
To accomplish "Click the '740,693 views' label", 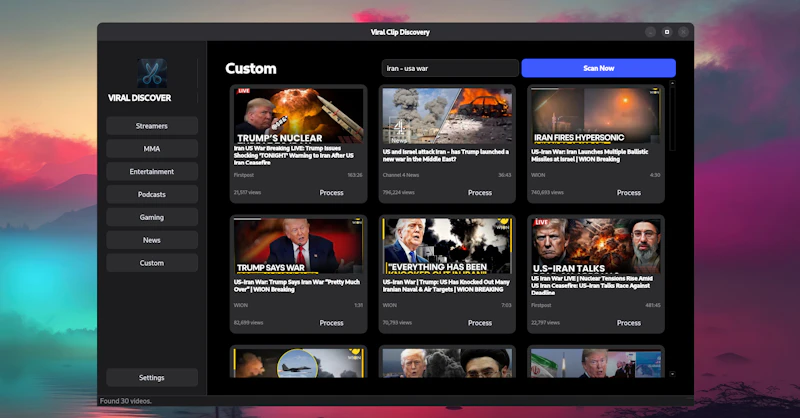I will point(547,192).
